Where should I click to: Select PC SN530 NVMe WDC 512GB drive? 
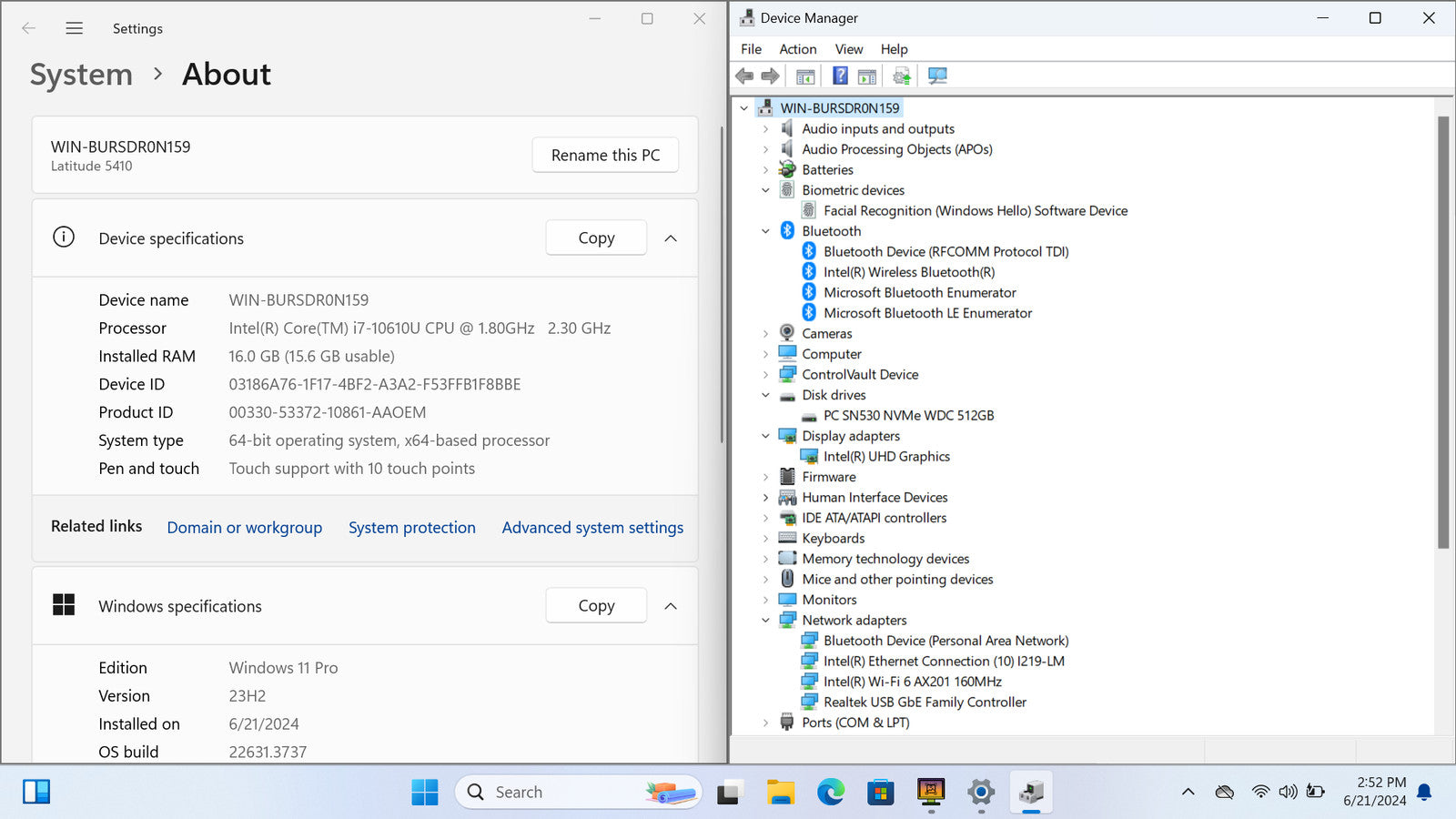point(908,416)
